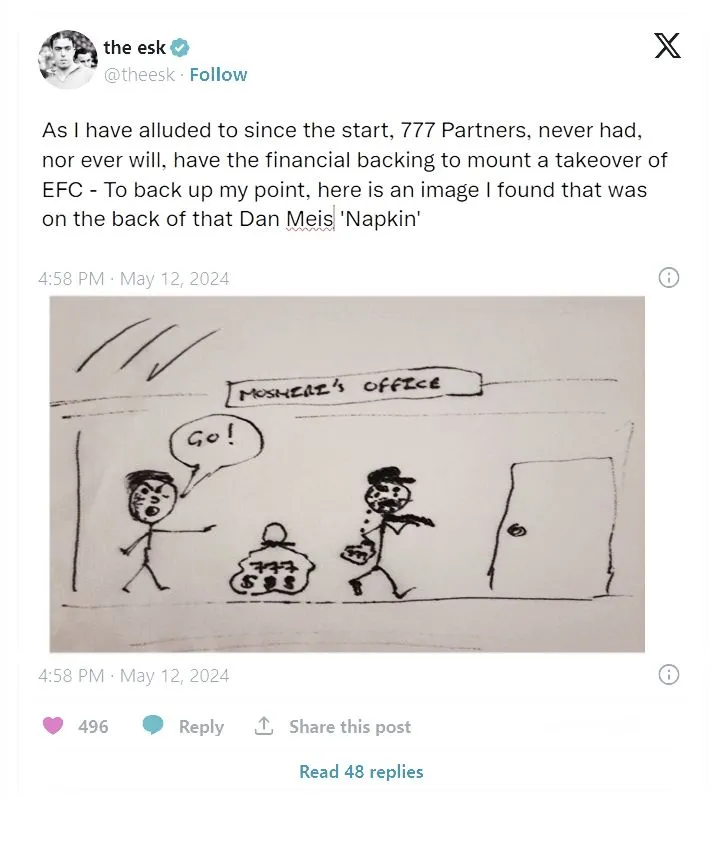Image resolution: width=712 pixels, height=850 pixels.
Task: Follow the @theesk account
Action: pos(218,74)
